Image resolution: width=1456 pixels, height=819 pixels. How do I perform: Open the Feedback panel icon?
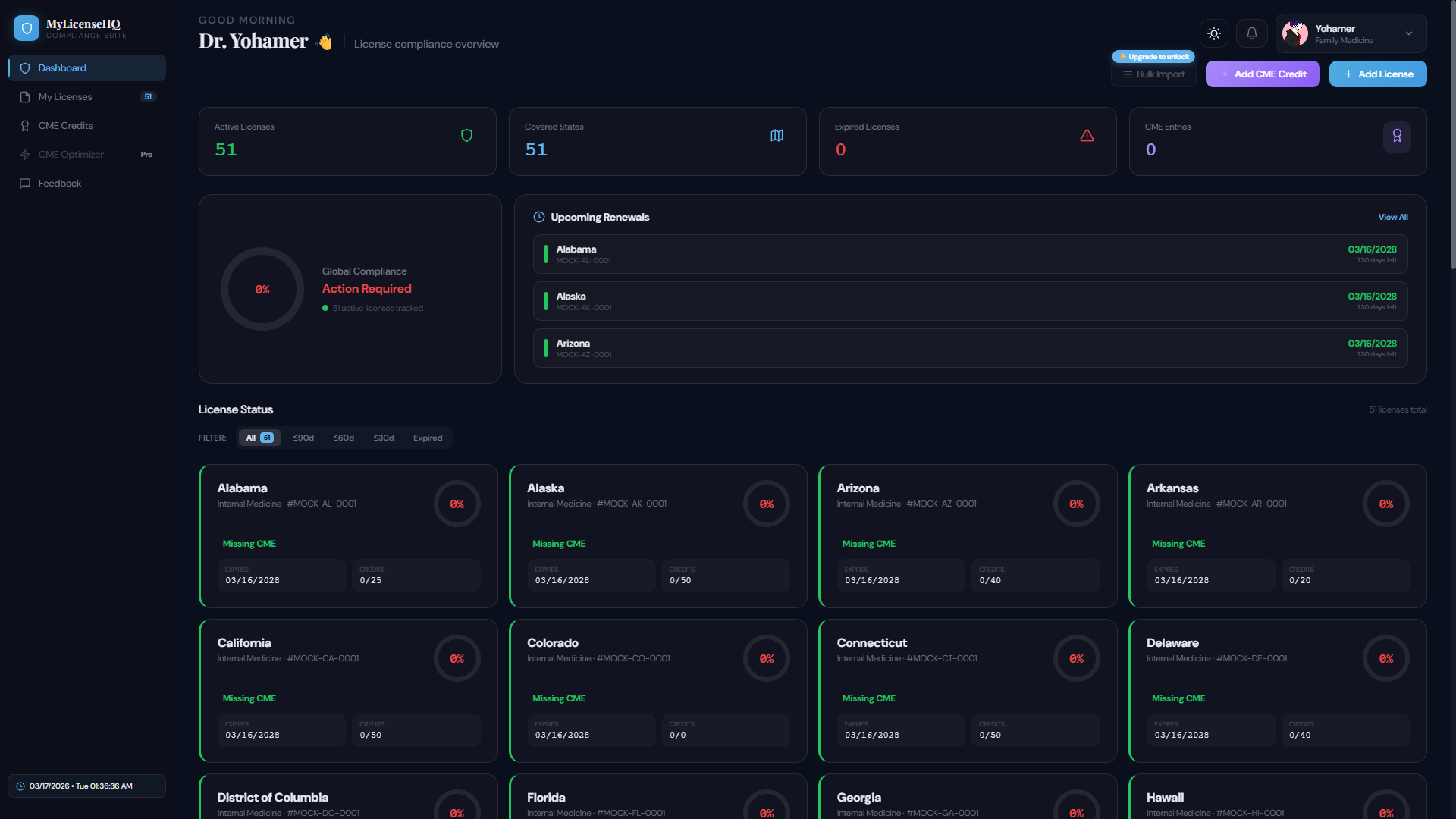tap(25, 183)
